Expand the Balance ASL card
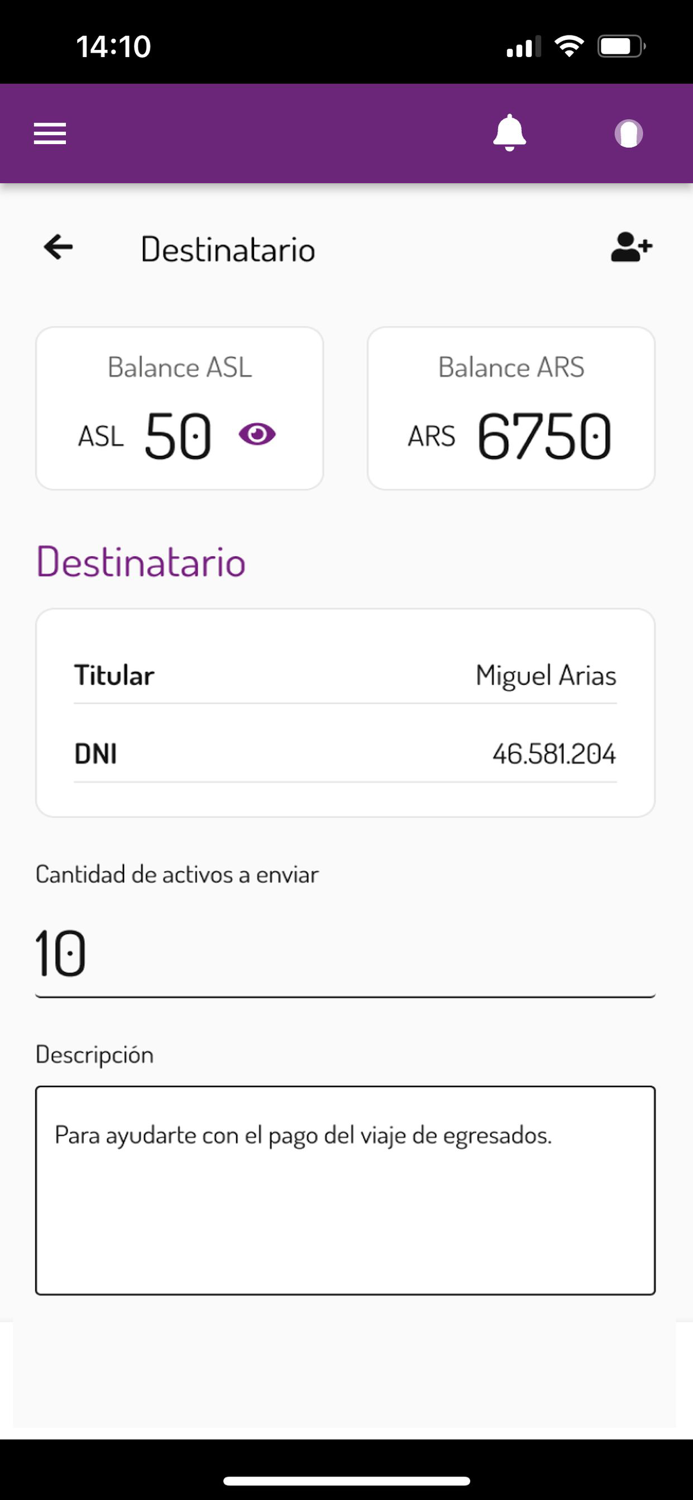Screen dimensions: 693x1500 pyautogui.click(x=179, y=407)
